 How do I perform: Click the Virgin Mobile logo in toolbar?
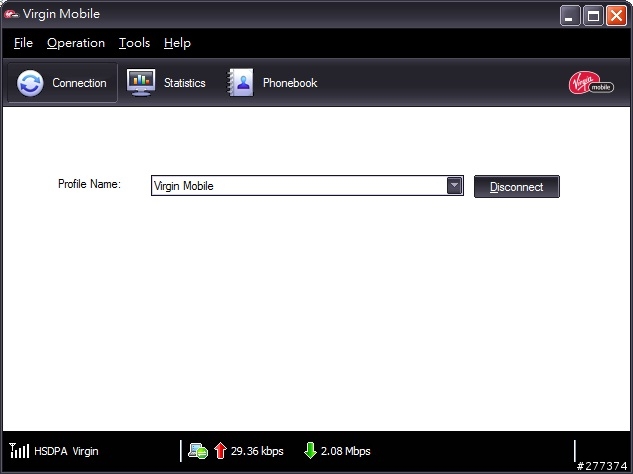(591, 83)
